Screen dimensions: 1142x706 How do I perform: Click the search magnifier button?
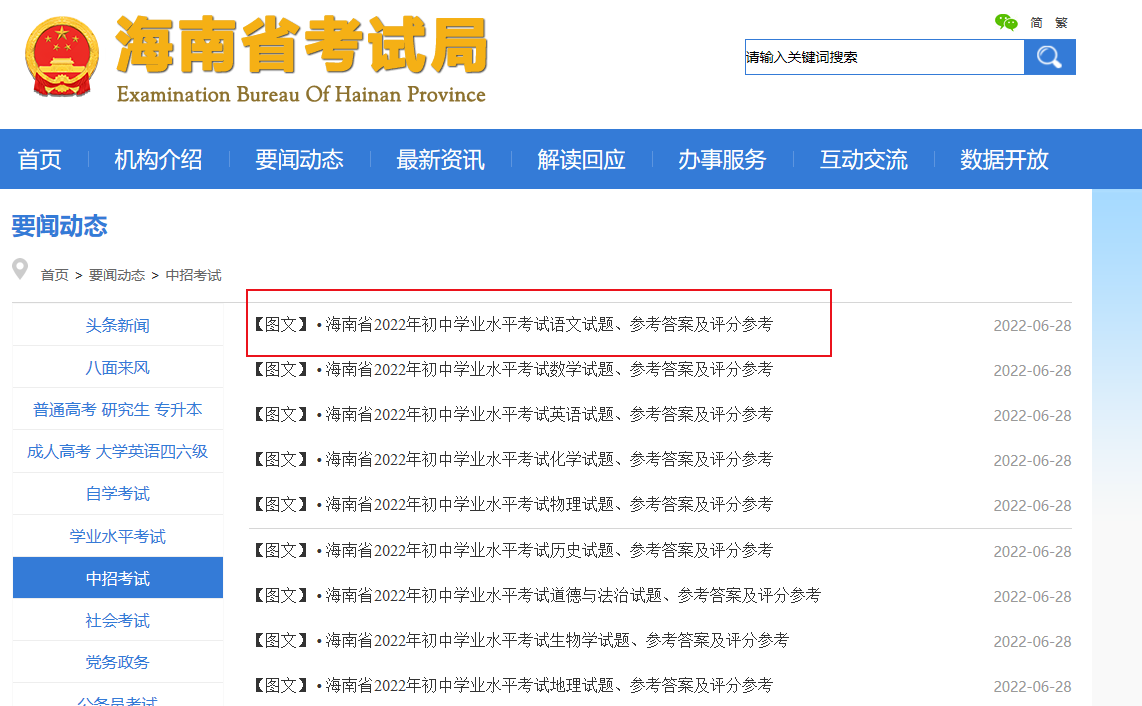click(1050, 57)
